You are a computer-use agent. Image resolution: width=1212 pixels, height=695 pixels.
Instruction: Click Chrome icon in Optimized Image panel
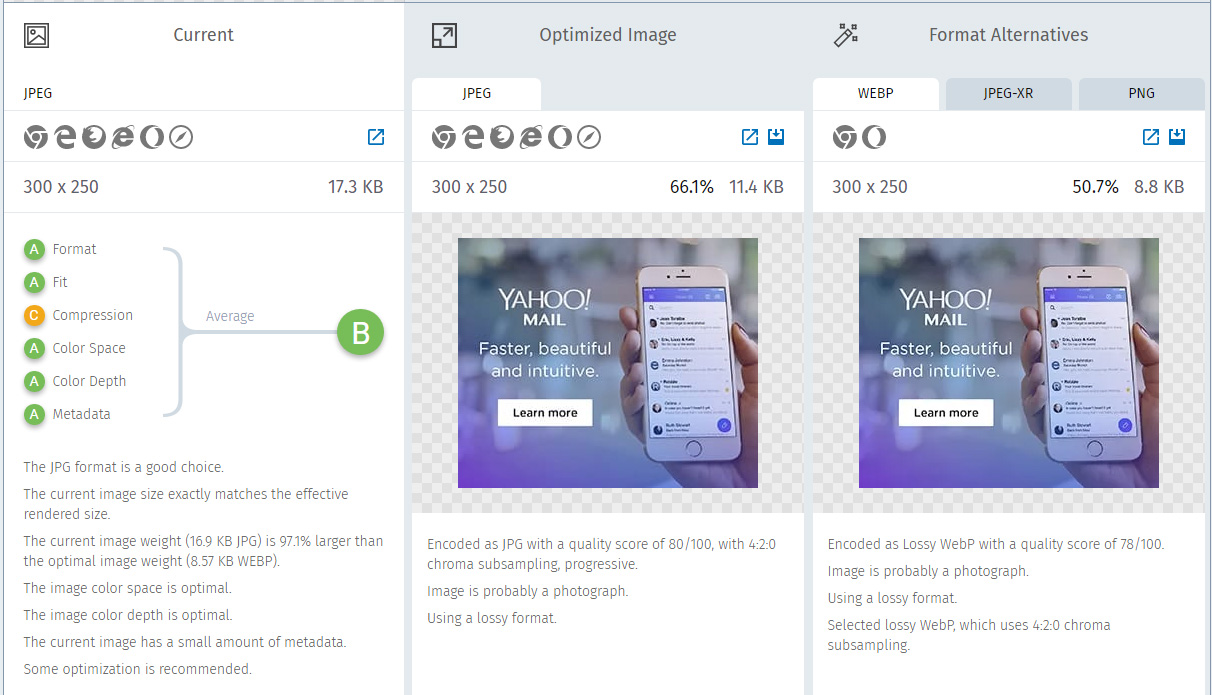coord(444,137)
